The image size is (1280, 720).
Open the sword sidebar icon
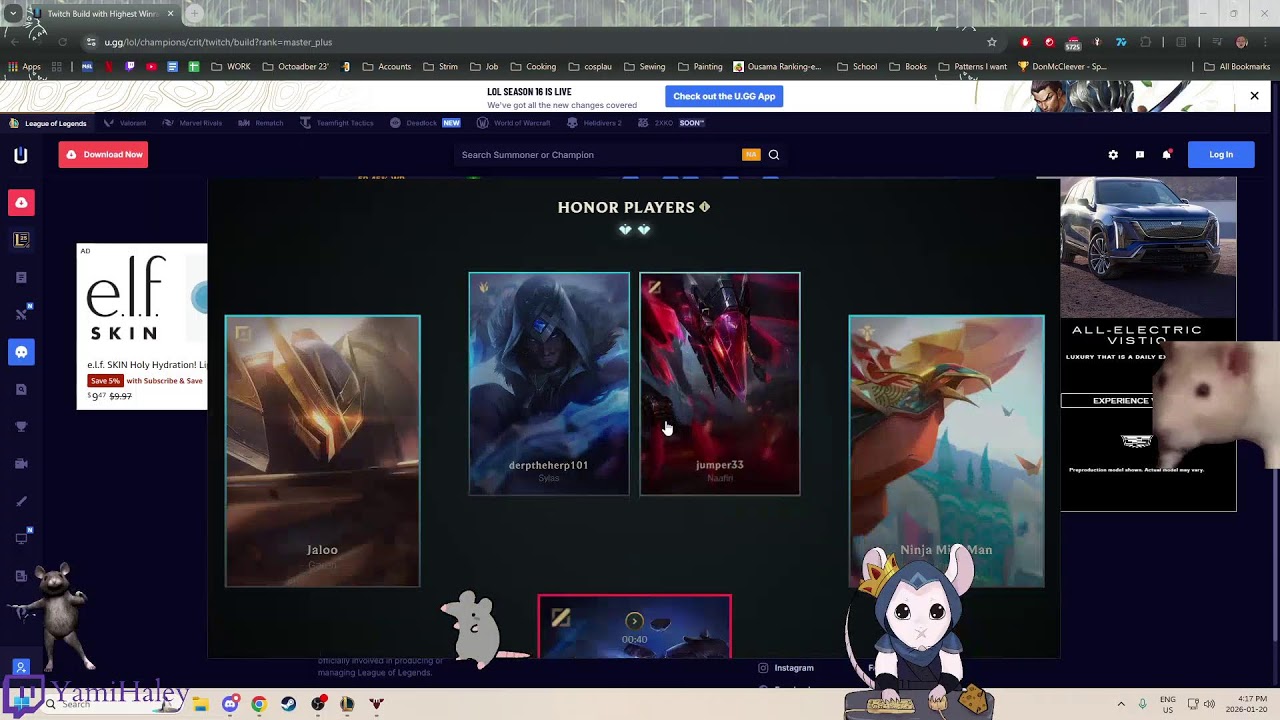[21, 501]
